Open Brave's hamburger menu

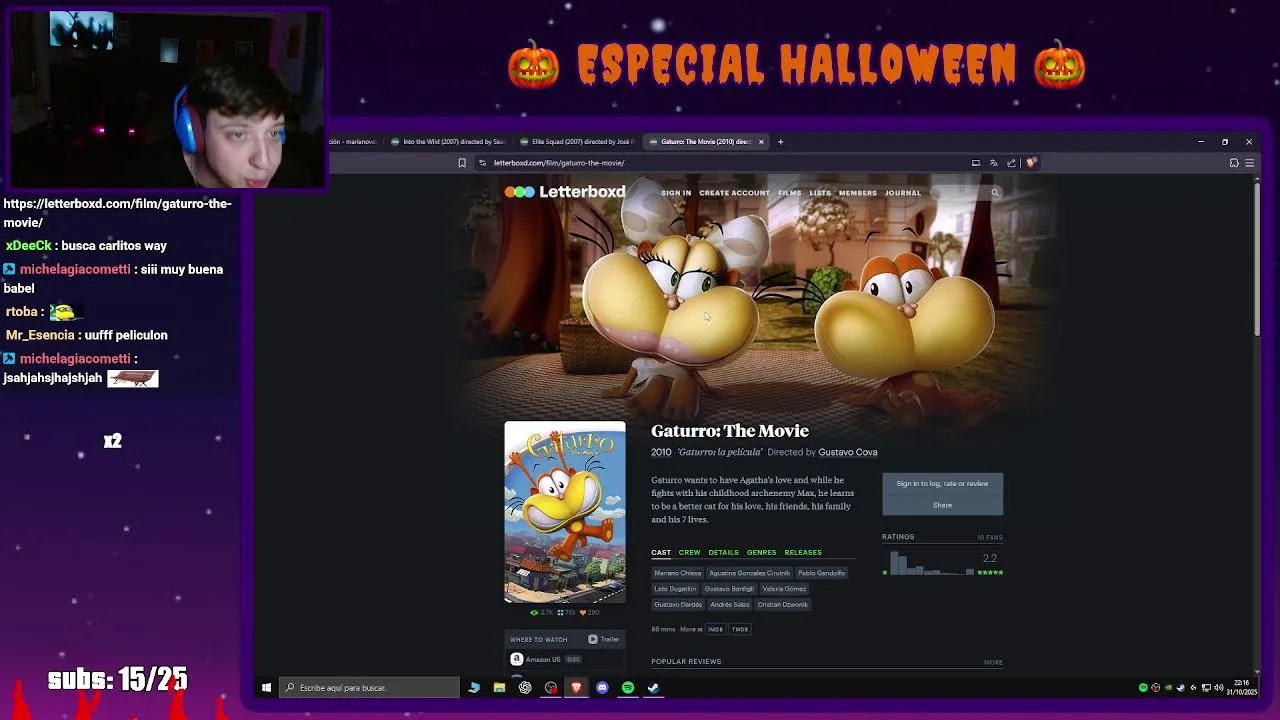1249,163
